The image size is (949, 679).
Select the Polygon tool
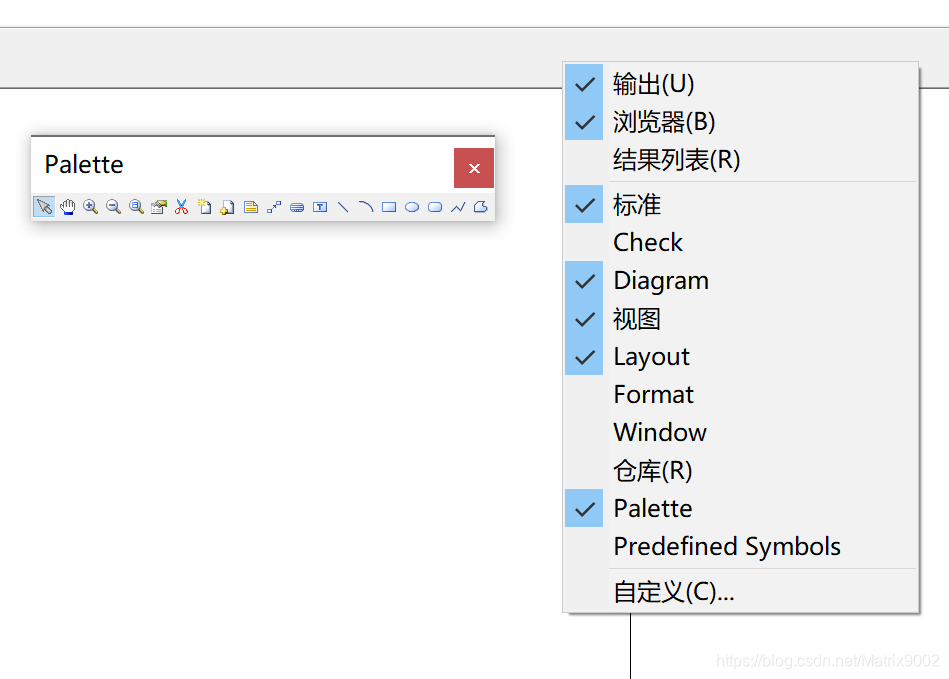click(x=481, y=207)
